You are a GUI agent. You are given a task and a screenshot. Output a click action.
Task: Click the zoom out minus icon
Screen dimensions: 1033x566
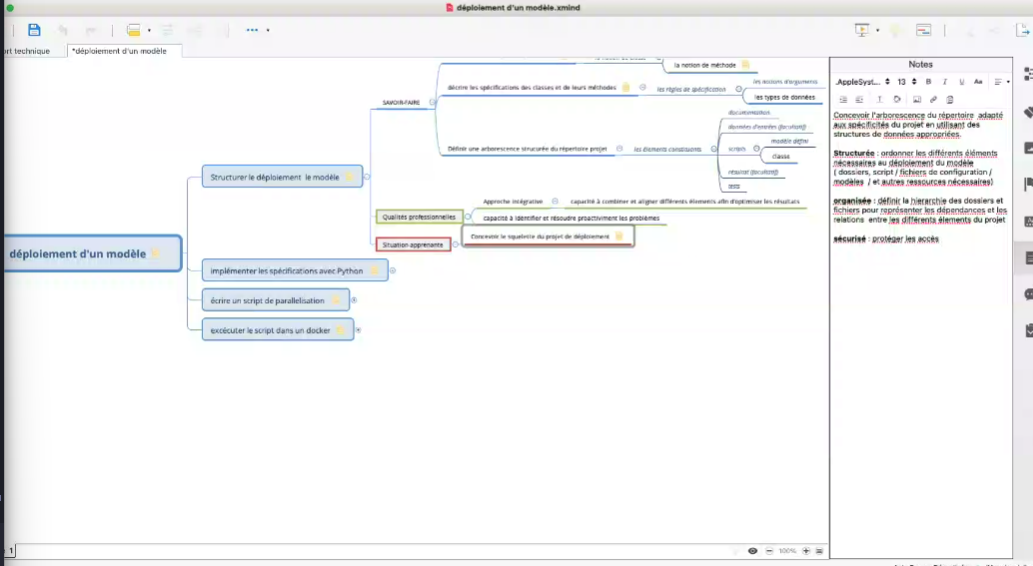point(769,551)
